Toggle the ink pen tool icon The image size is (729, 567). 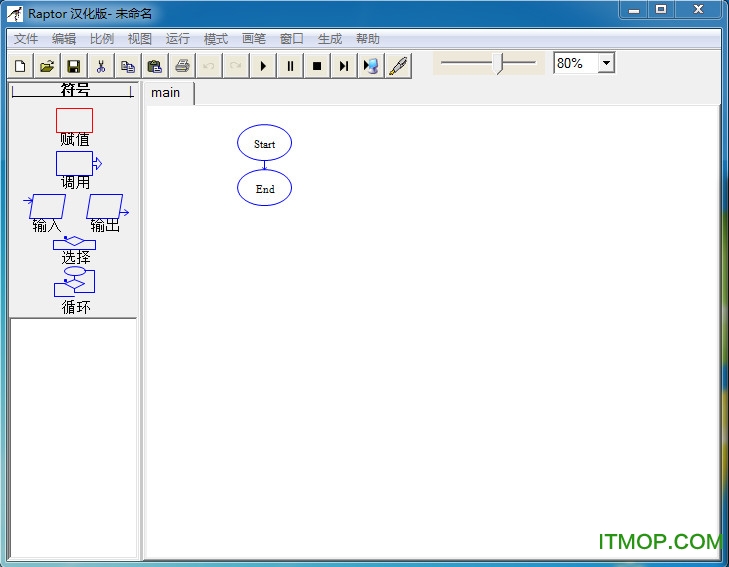tap(398, 66)
